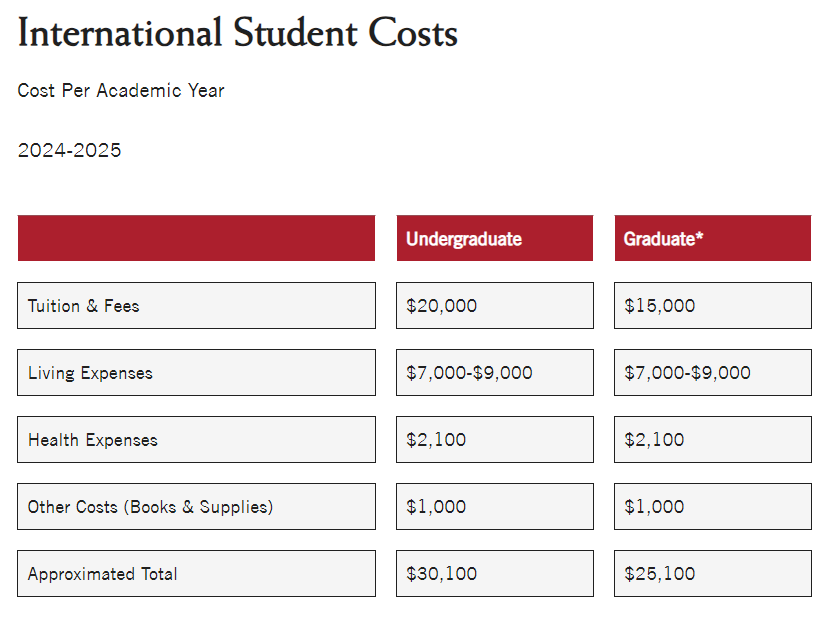Image resolution: width=830 pixels, height=617 pixels.
Task: Select the 2024-2025 year label
Action: [69, 151]
